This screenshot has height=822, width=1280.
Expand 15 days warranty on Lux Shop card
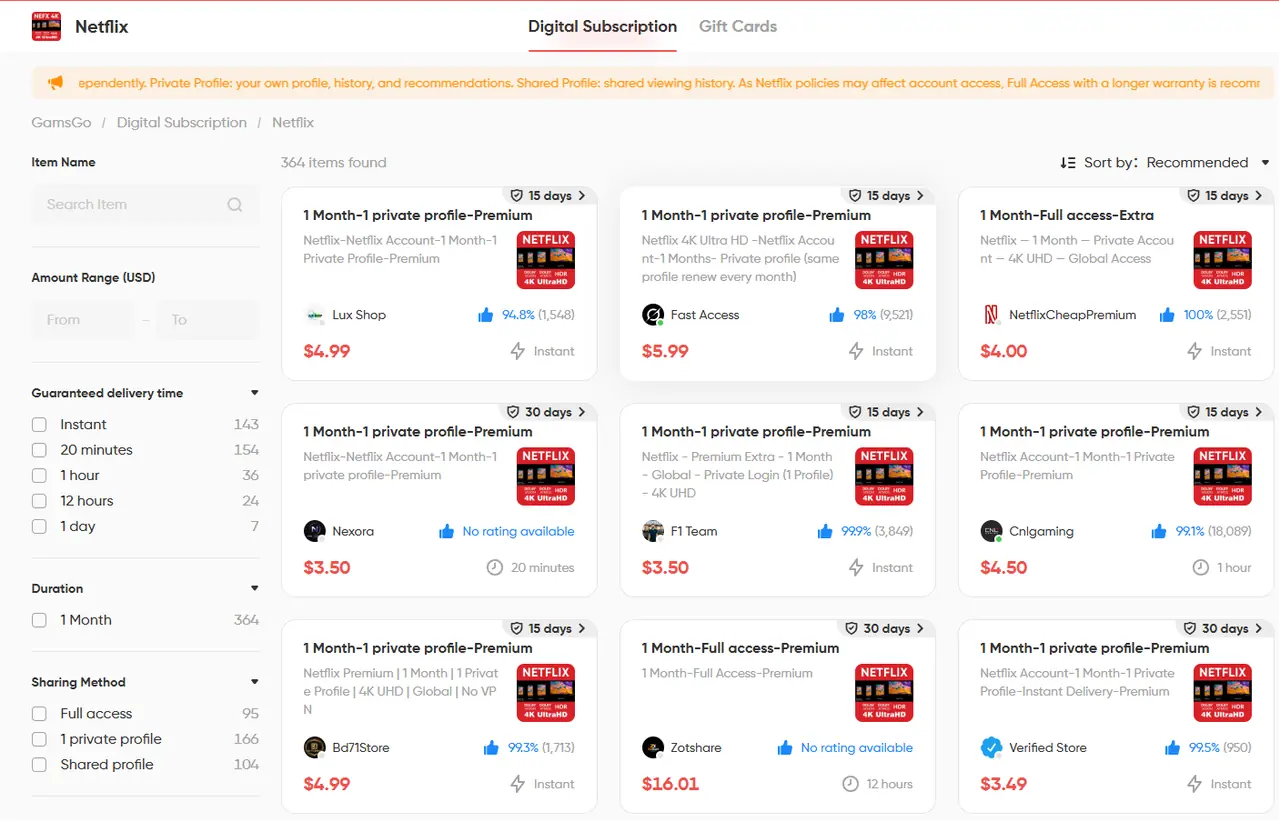tap(548, 196)
